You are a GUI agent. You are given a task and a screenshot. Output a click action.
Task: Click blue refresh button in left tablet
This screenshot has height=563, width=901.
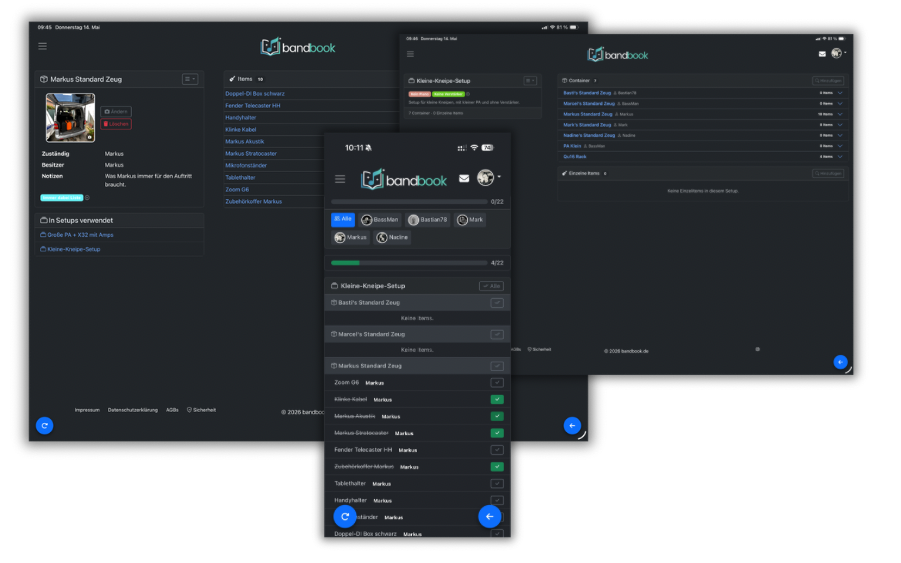click(45, 426)
